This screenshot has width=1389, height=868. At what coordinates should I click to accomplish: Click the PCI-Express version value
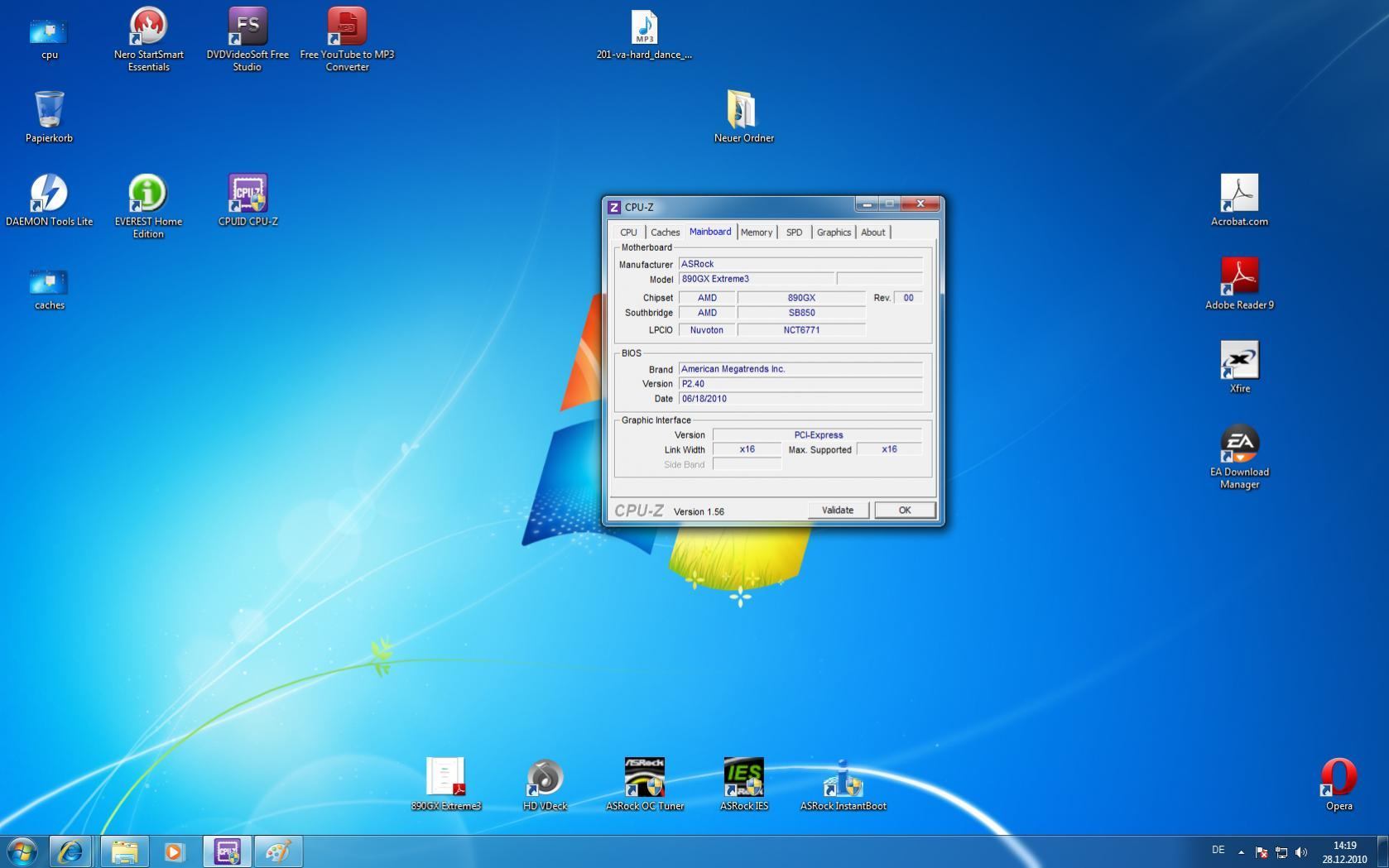[x=818, y=435]
